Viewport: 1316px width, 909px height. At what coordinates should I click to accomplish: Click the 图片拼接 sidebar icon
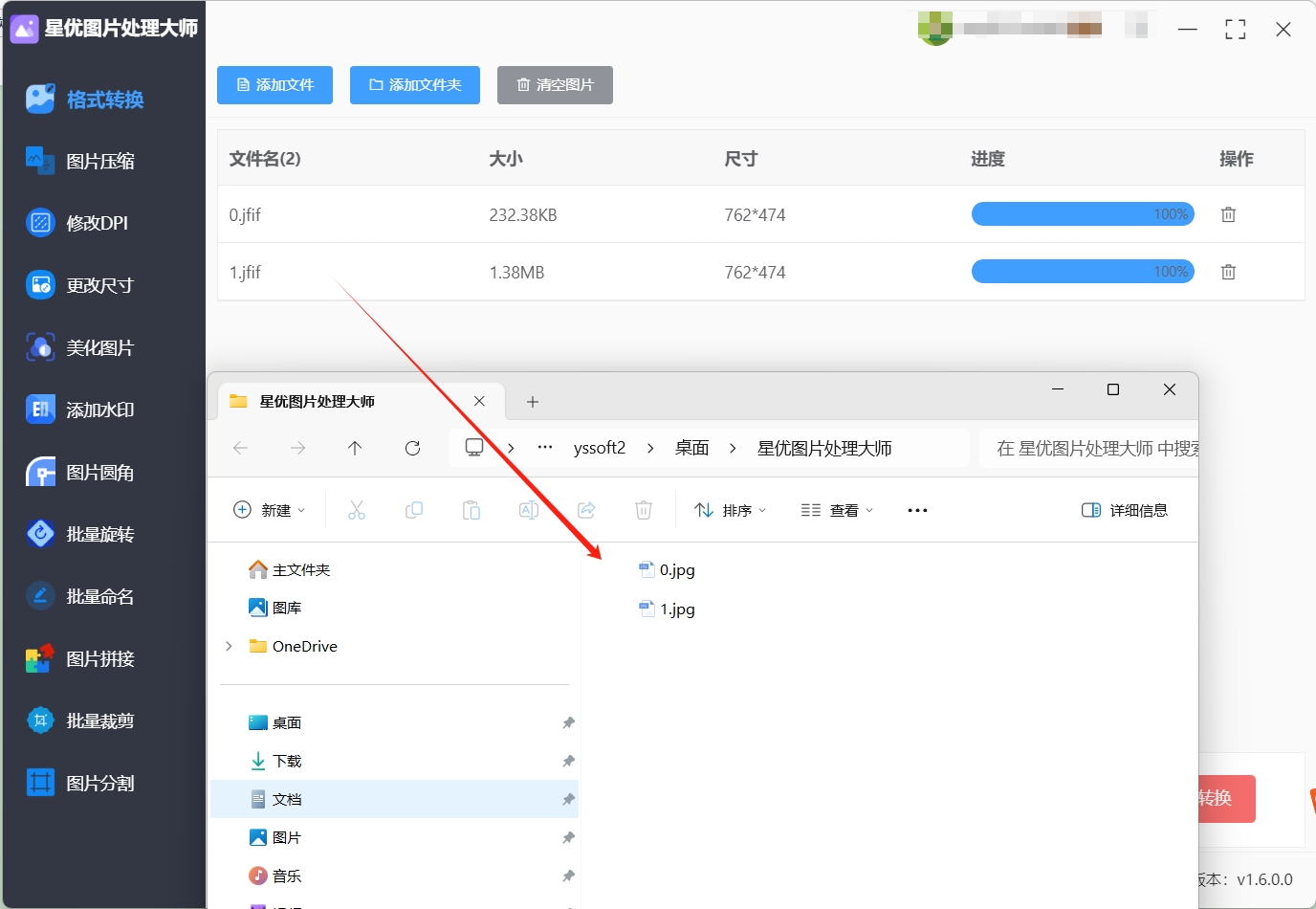pyautogui.click(x=40, y=658)
